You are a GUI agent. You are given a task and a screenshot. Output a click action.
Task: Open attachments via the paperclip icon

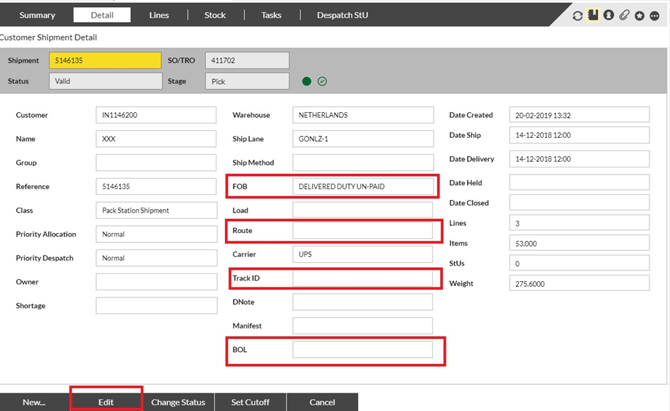[x=623, y=16]
